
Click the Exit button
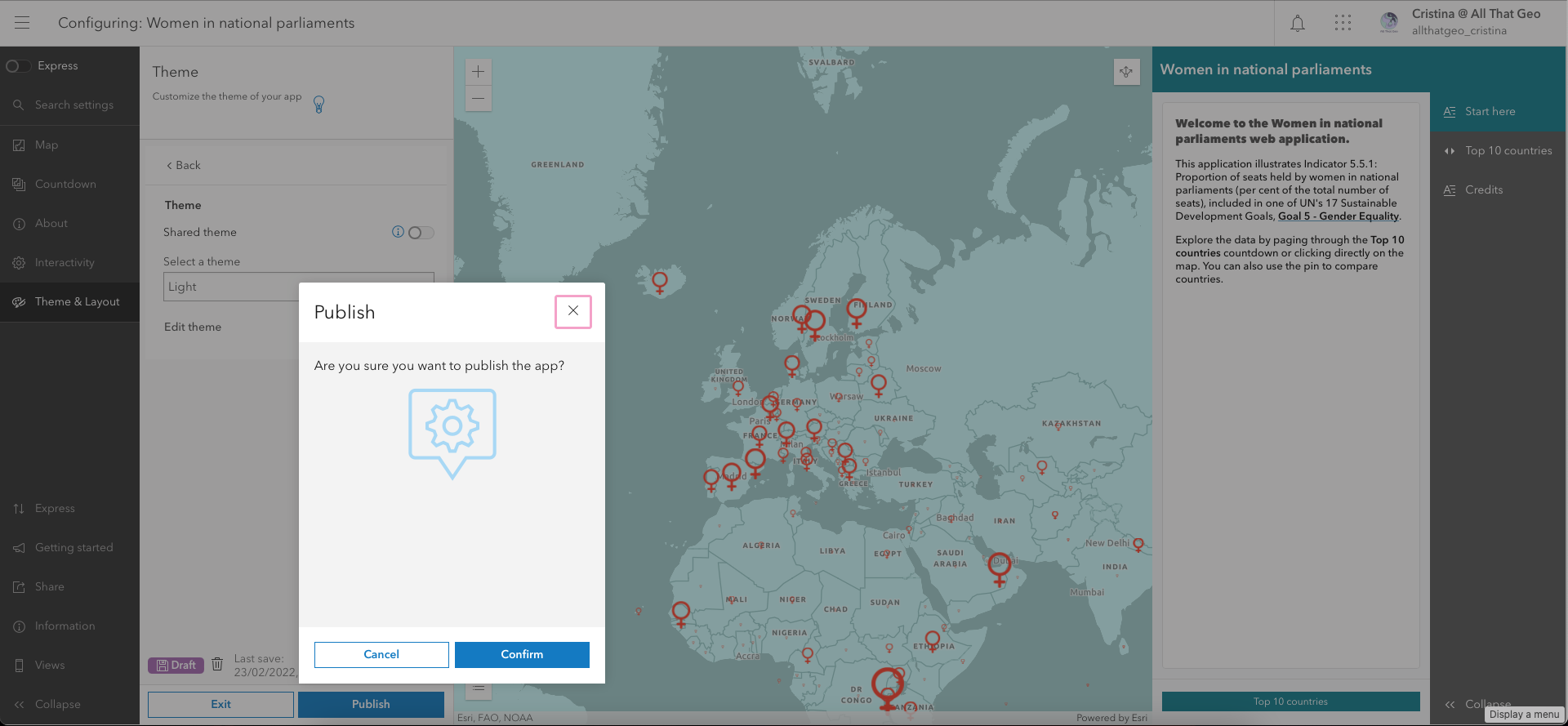220,704
